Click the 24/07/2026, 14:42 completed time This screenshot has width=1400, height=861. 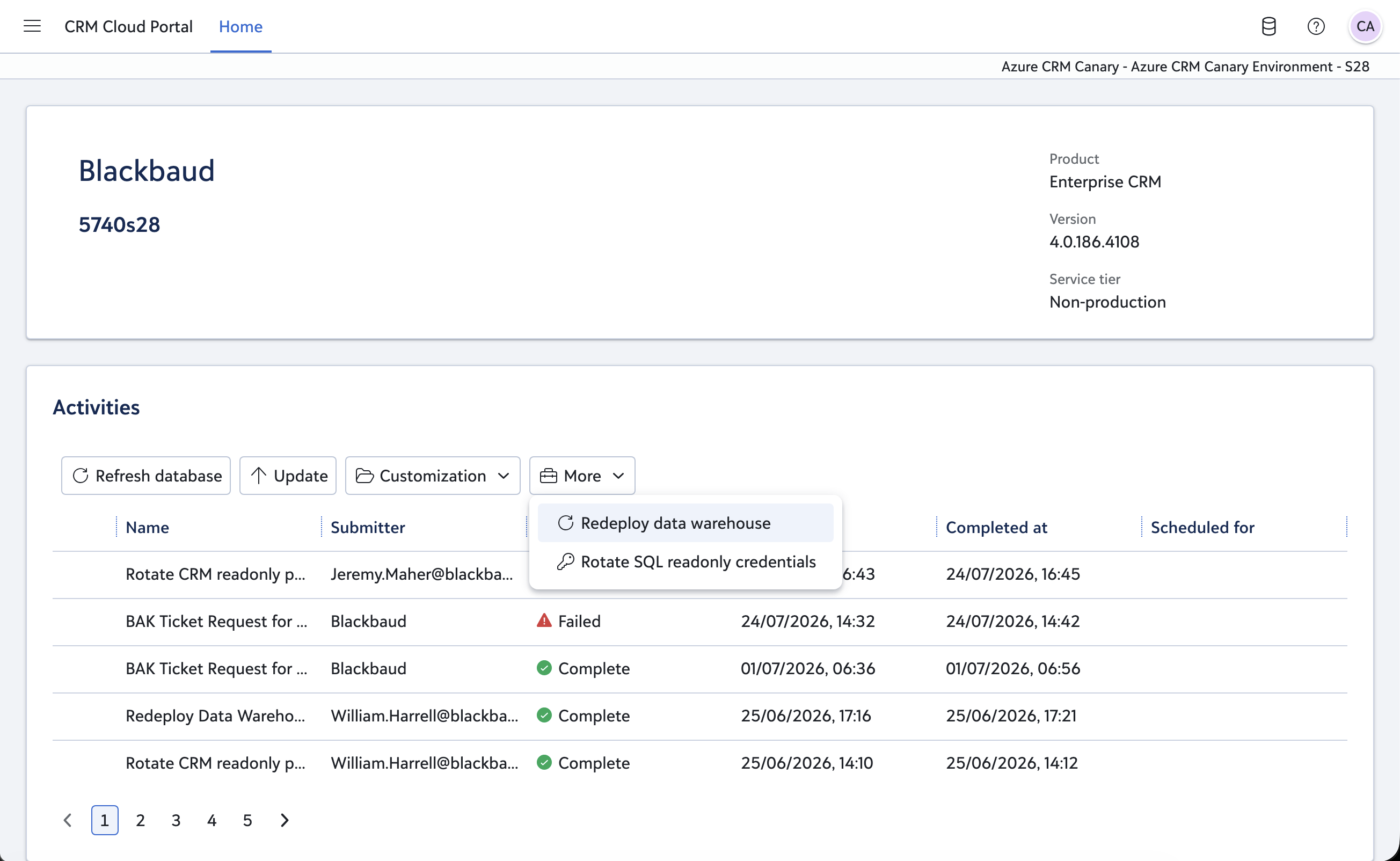point(1013,621)
